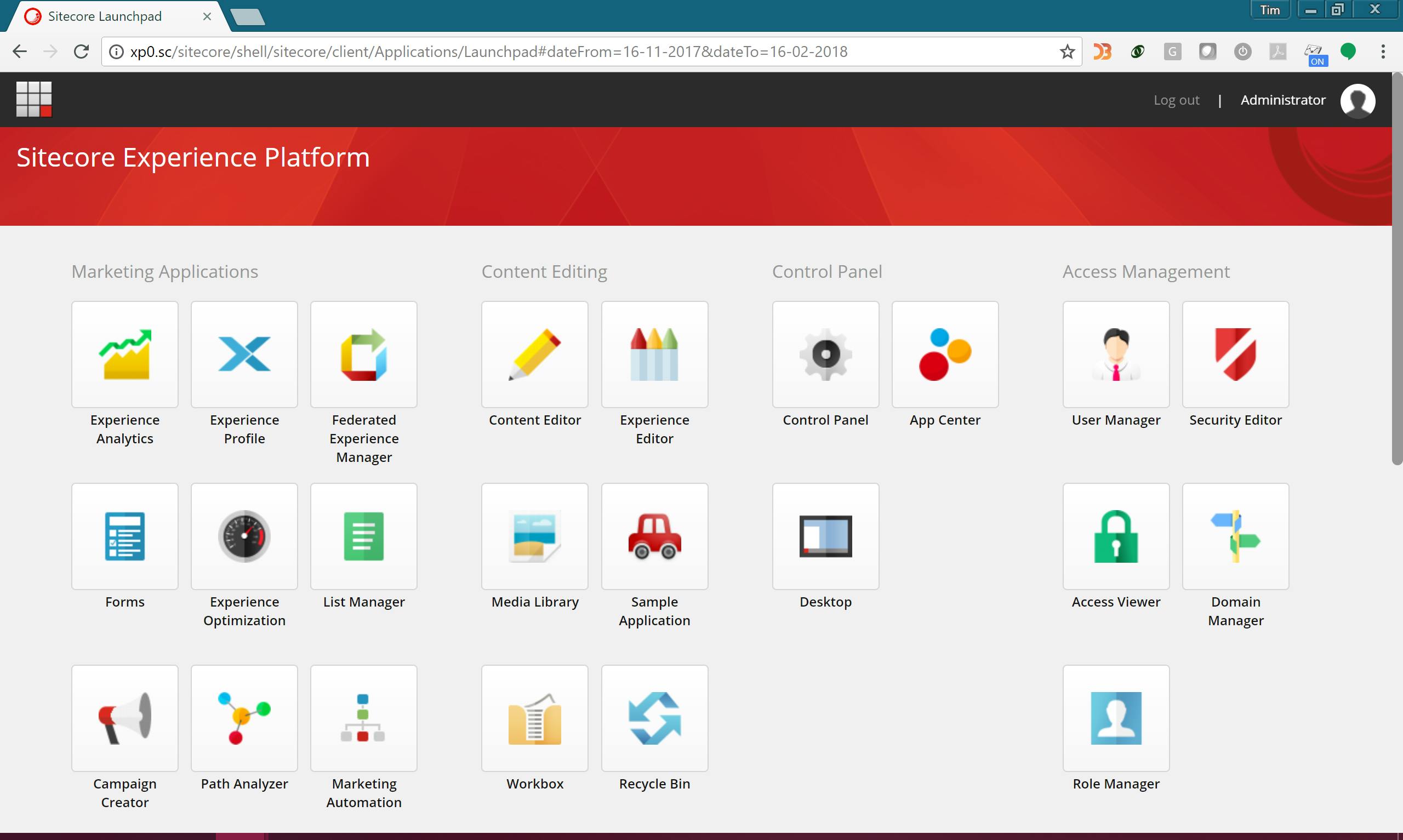Click the Tim profile button

(x=1269, y=10)
